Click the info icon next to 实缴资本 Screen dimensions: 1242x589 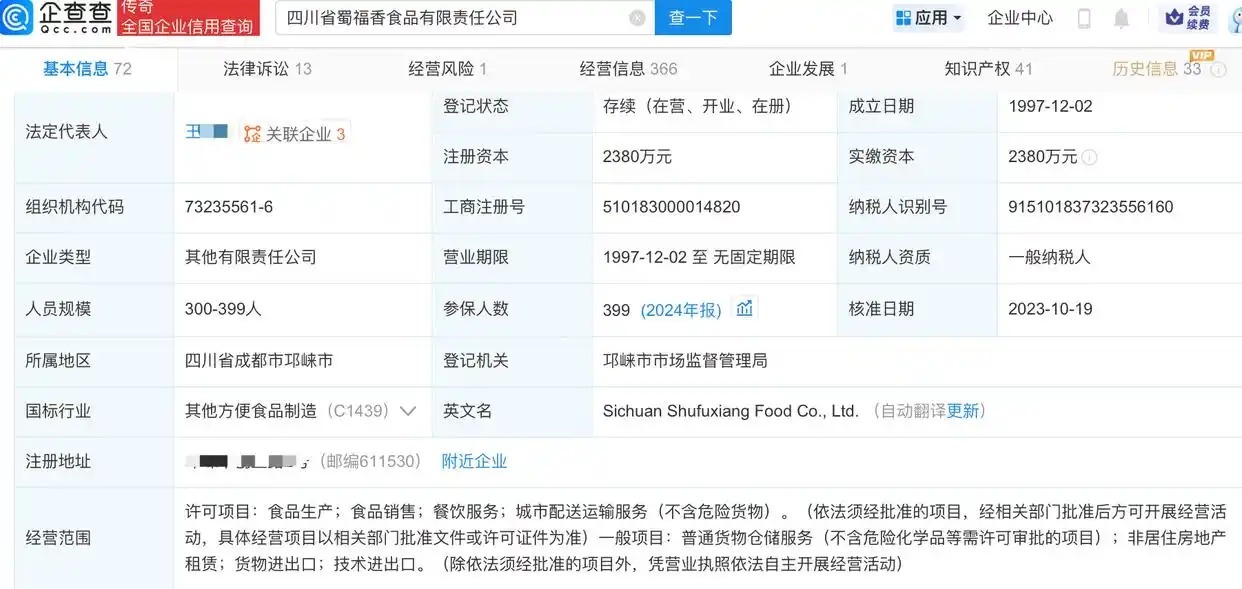pos(1089,157)
